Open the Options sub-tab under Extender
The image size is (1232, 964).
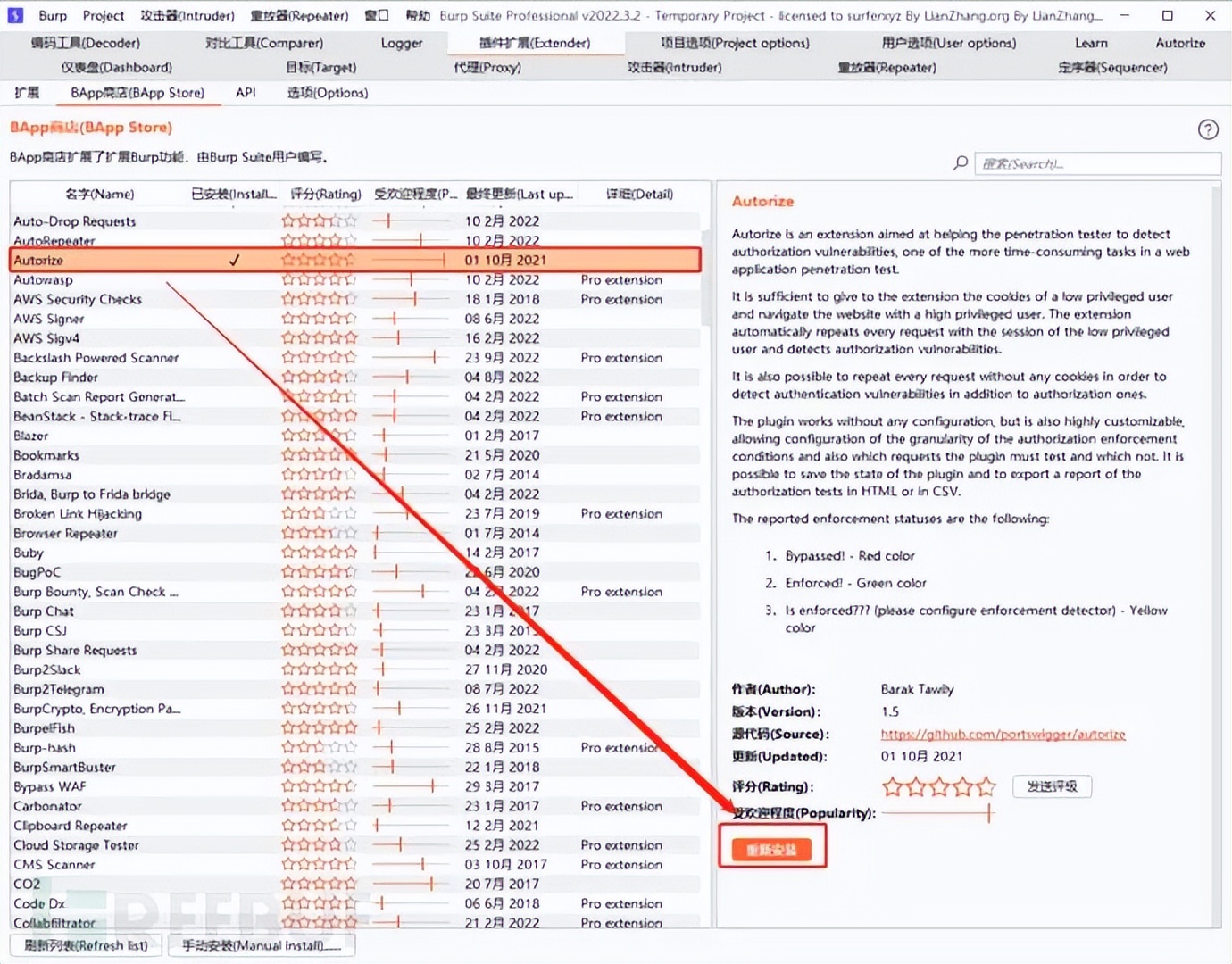click(328, 93)
